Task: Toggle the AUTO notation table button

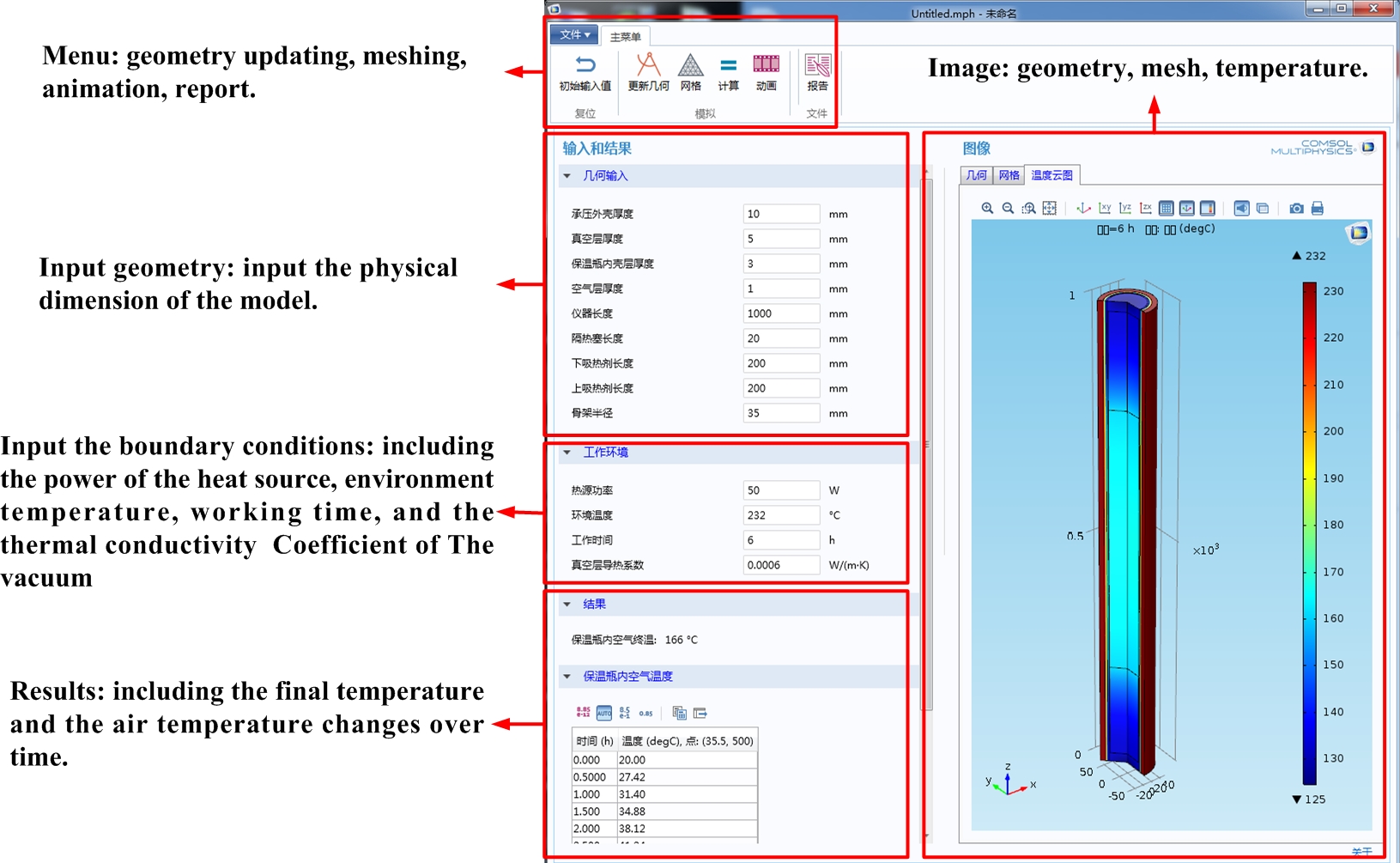Action: pyautogui.click(x=604, y=713)
